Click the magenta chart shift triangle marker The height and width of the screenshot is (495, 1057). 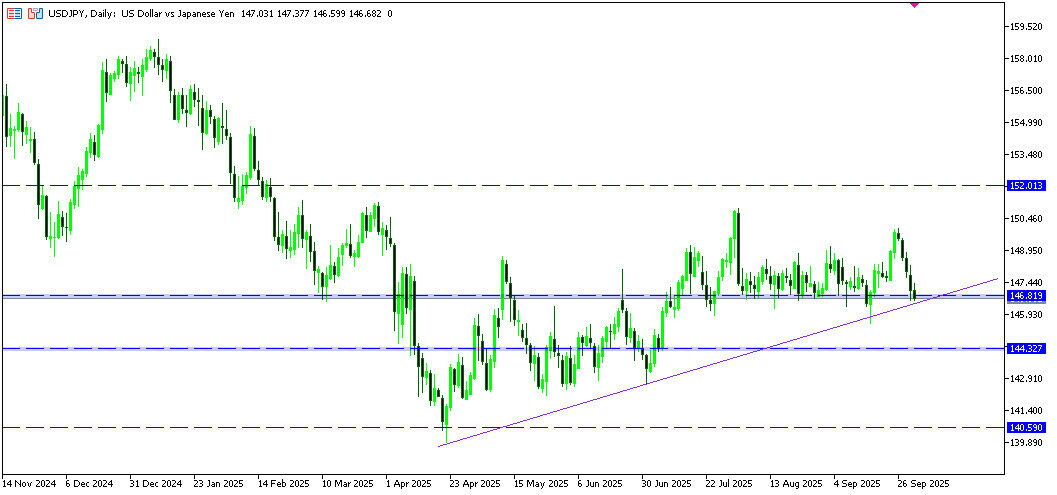[913, 4]
